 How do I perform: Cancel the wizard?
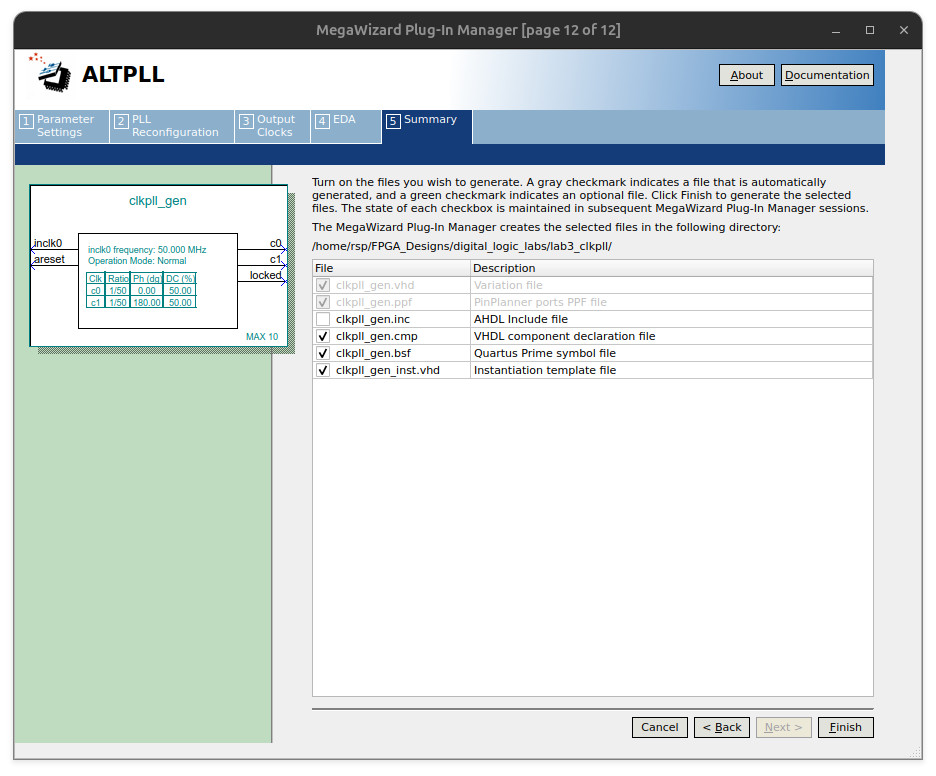tap(659, 727)
